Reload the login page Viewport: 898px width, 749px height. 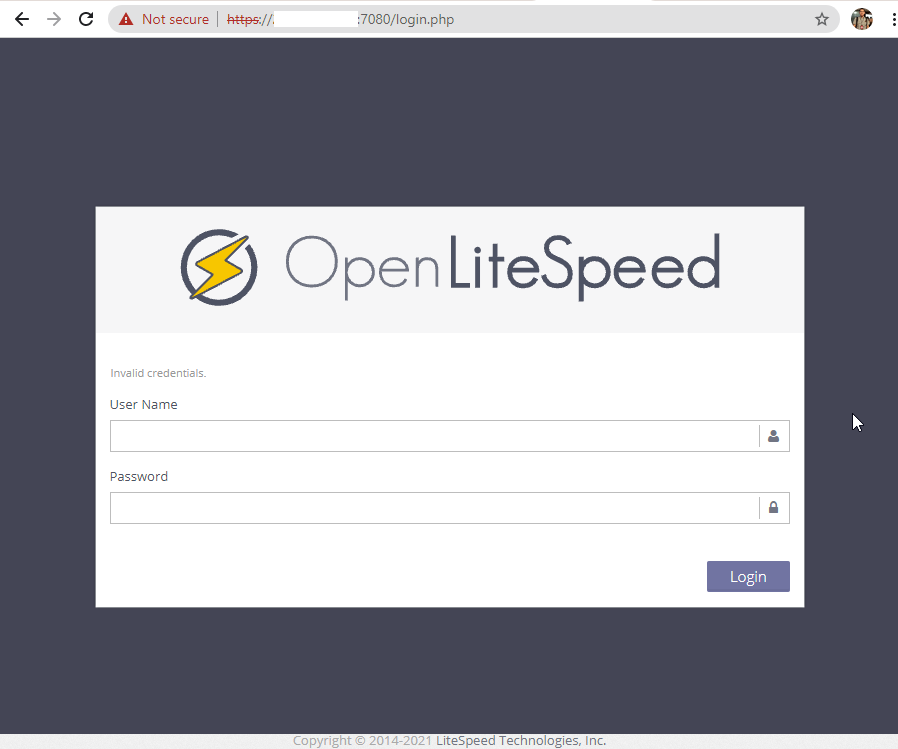(x=86, y=19)
